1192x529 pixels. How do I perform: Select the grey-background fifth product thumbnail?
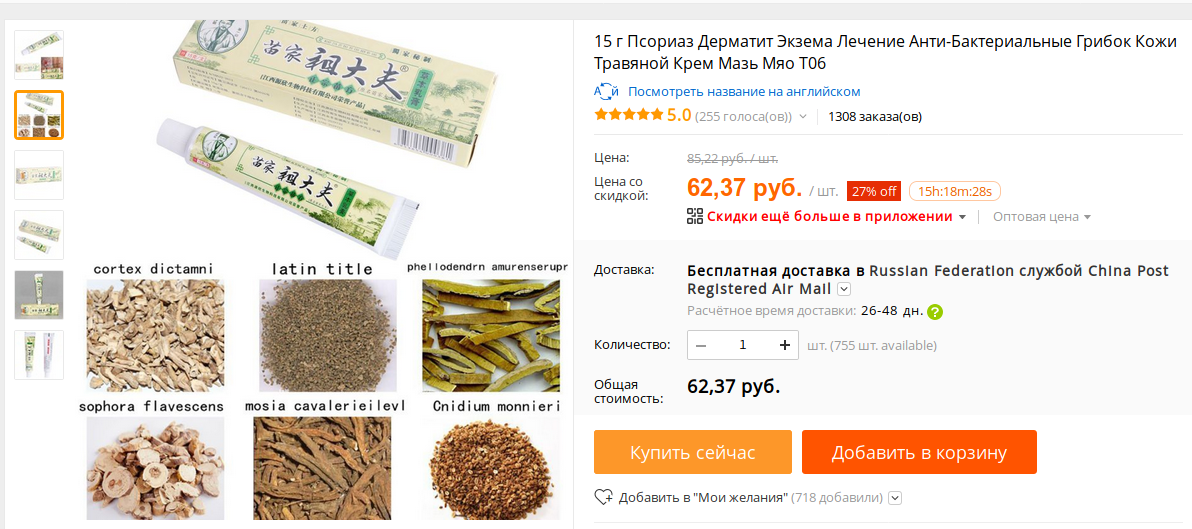point(39,295)
